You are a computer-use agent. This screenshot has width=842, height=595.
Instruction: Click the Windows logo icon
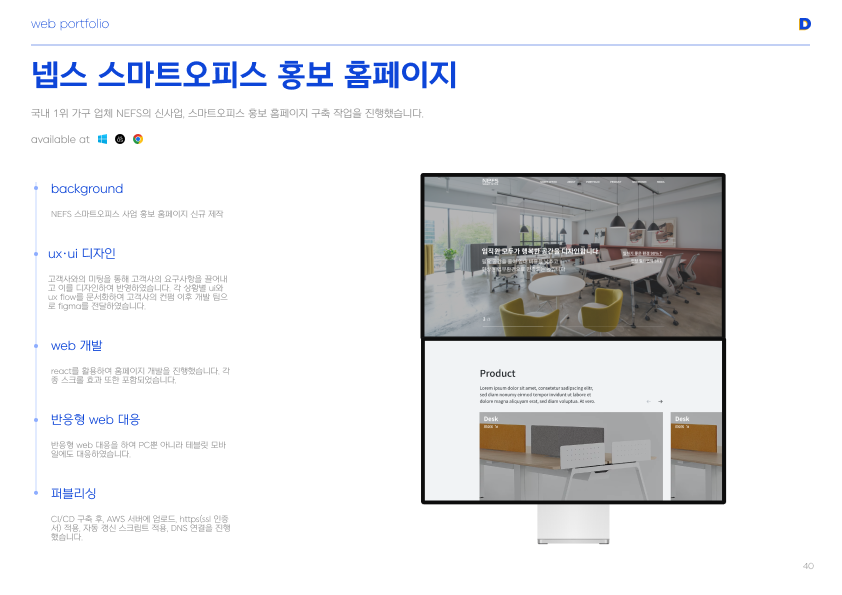pos(103,139)
